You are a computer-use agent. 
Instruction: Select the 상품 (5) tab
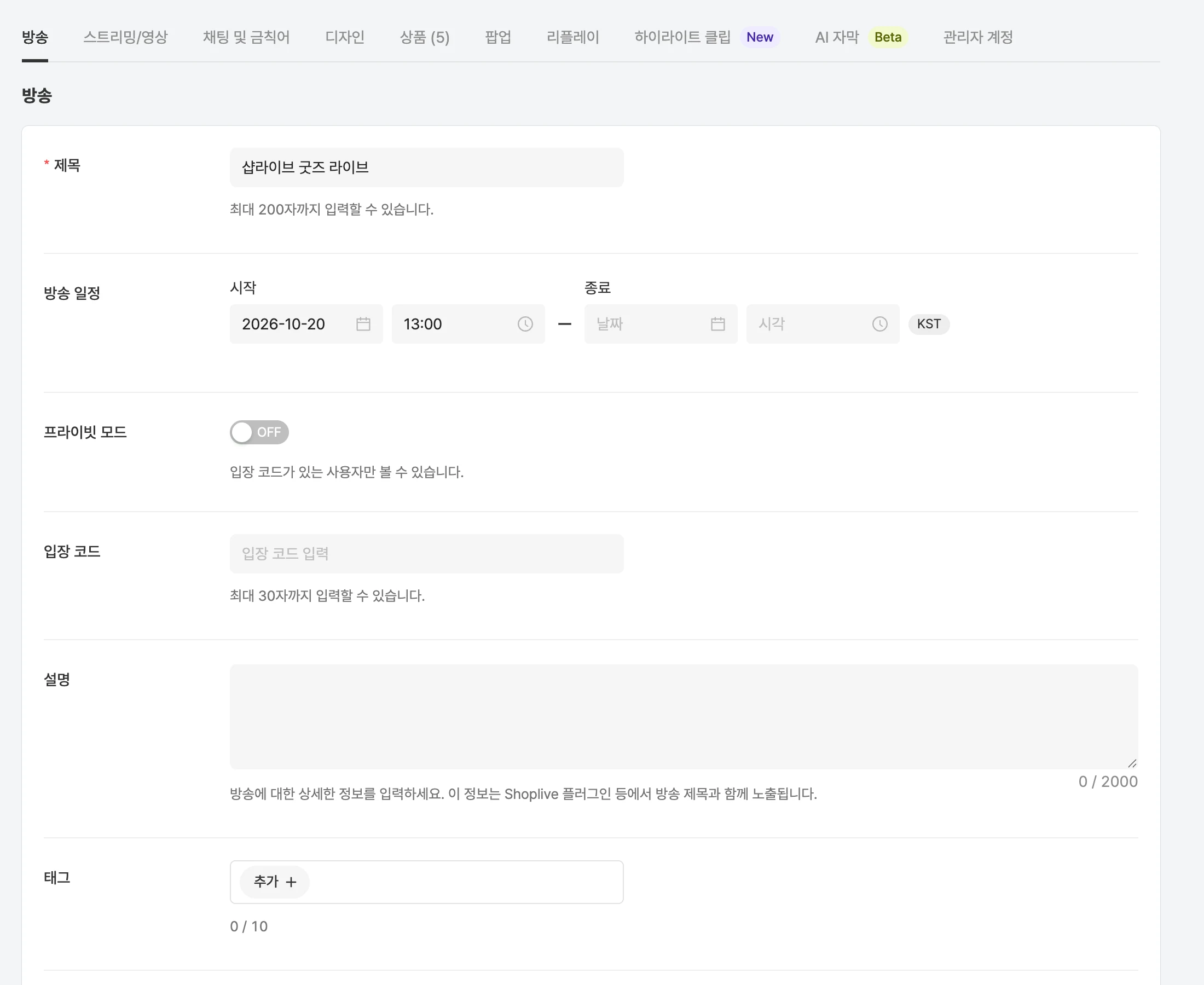pos(424,37)
